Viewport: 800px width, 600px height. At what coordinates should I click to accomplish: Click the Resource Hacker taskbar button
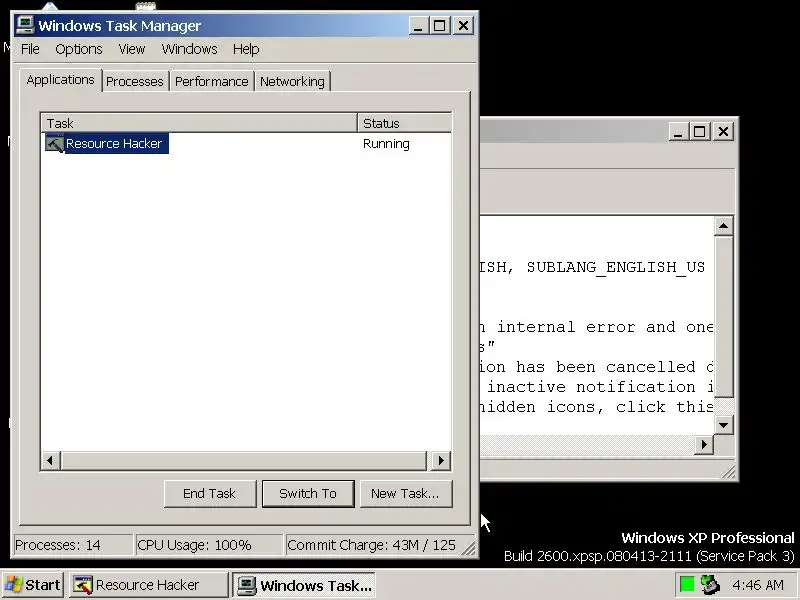(148, 585)
